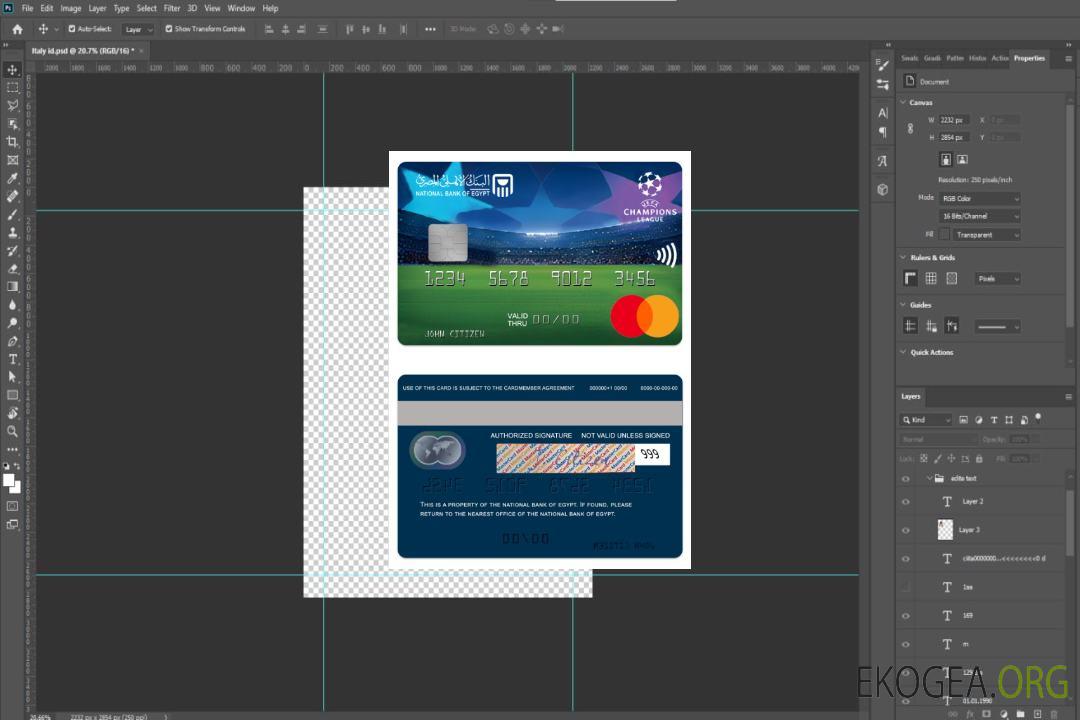Toggle visibility of the 'citta0000000' text layer

[906, 559]
